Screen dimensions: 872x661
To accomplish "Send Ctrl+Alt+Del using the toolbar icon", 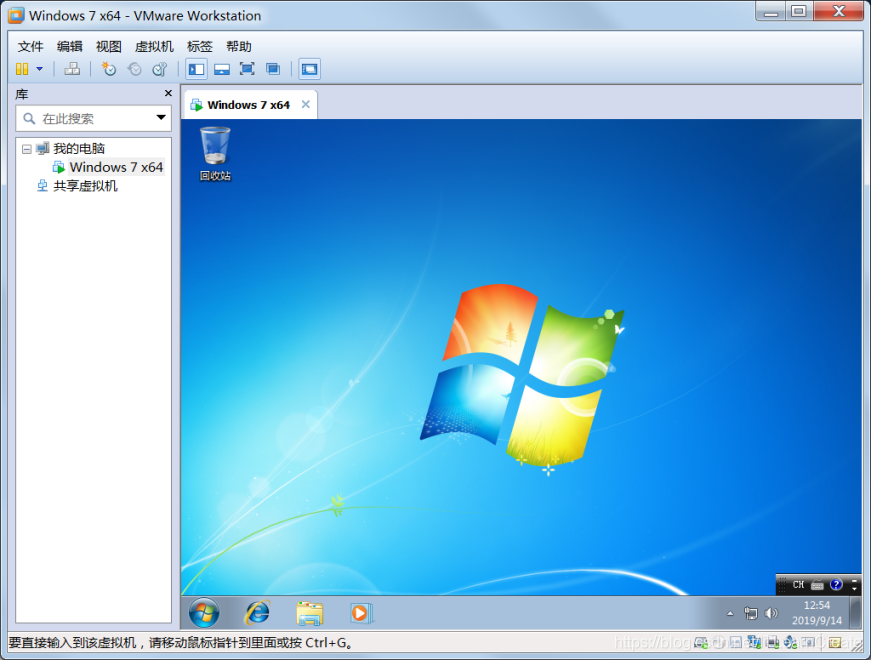I will coord(72,69).
